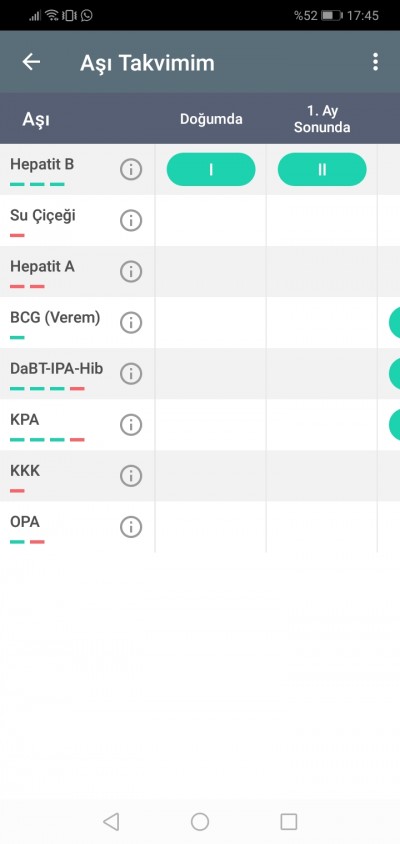Screen dimensions: 400x844
Task: Open KPA vaccine info icon
Action: (131, 425)
